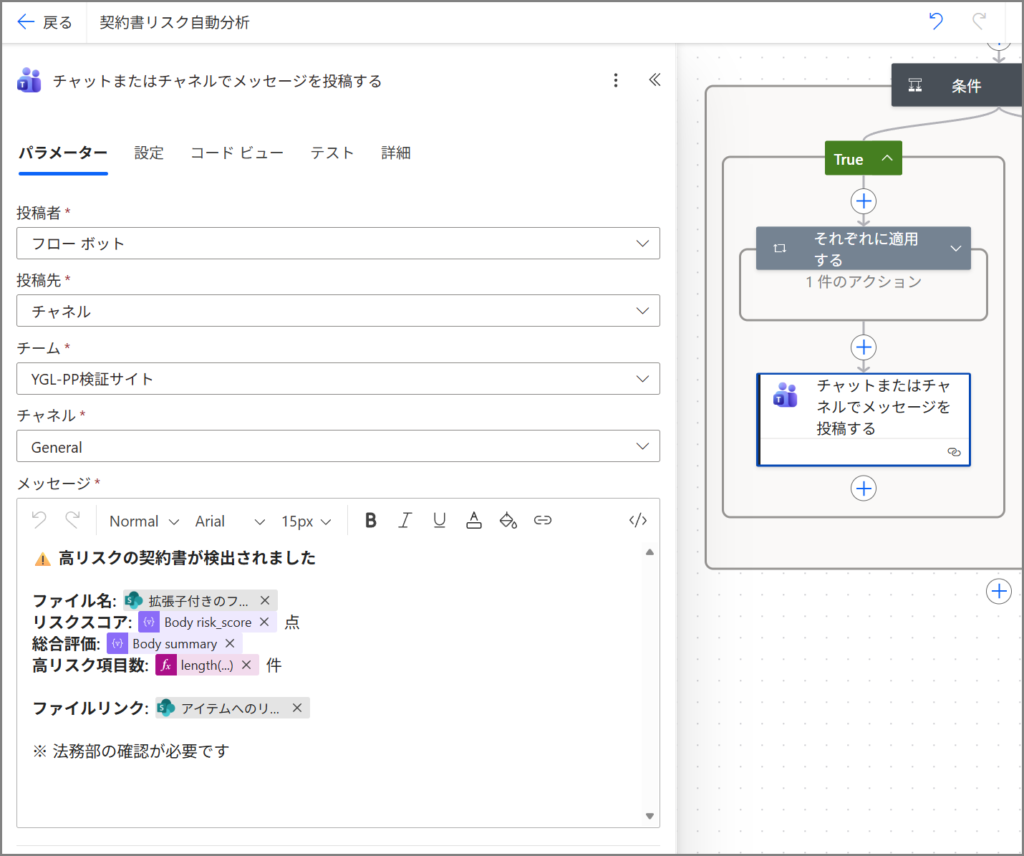1024x856 pixels.
Task: Switch to HTML code view in editor
Action: [638, 520]
